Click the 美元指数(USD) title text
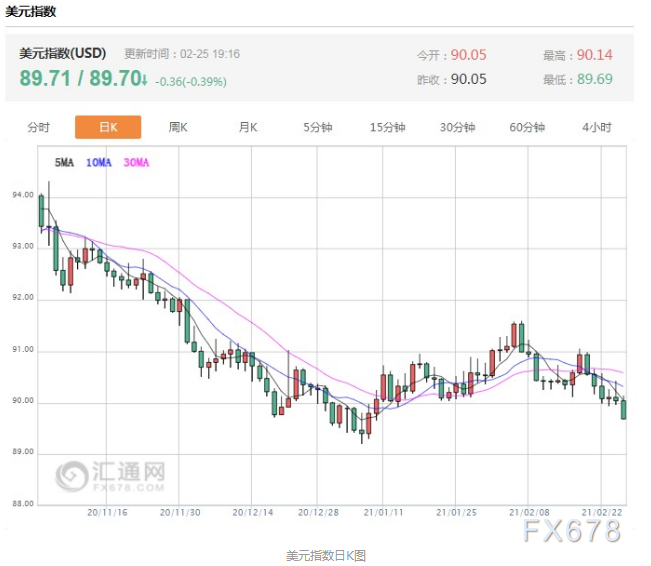The image size is (651, 566). [x=62, y=54]
